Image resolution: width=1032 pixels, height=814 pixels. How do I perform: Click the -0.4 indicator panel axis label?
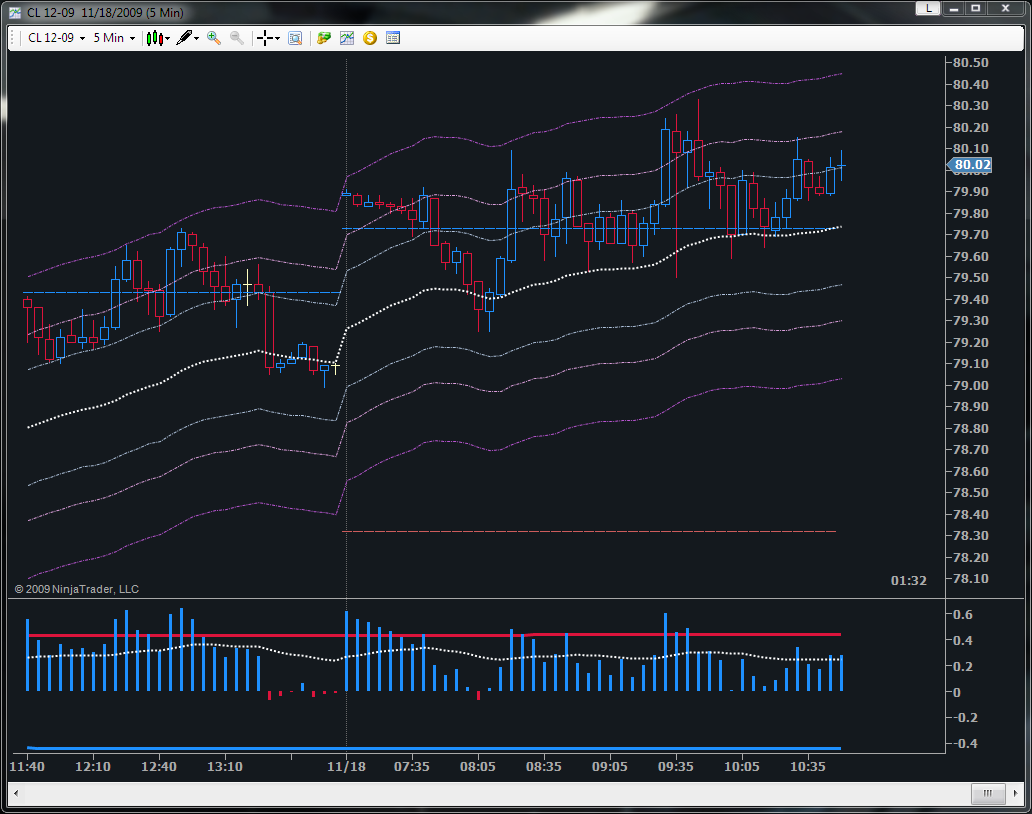(x=966, y=744)
